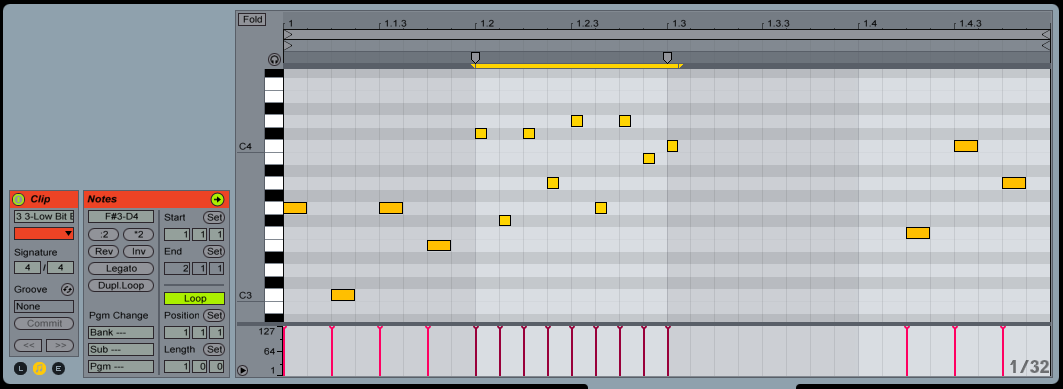The width and height of the screenshot is (1063, 389).
Task: Open the clip color dropdown
Action: (x=44, y=233)
